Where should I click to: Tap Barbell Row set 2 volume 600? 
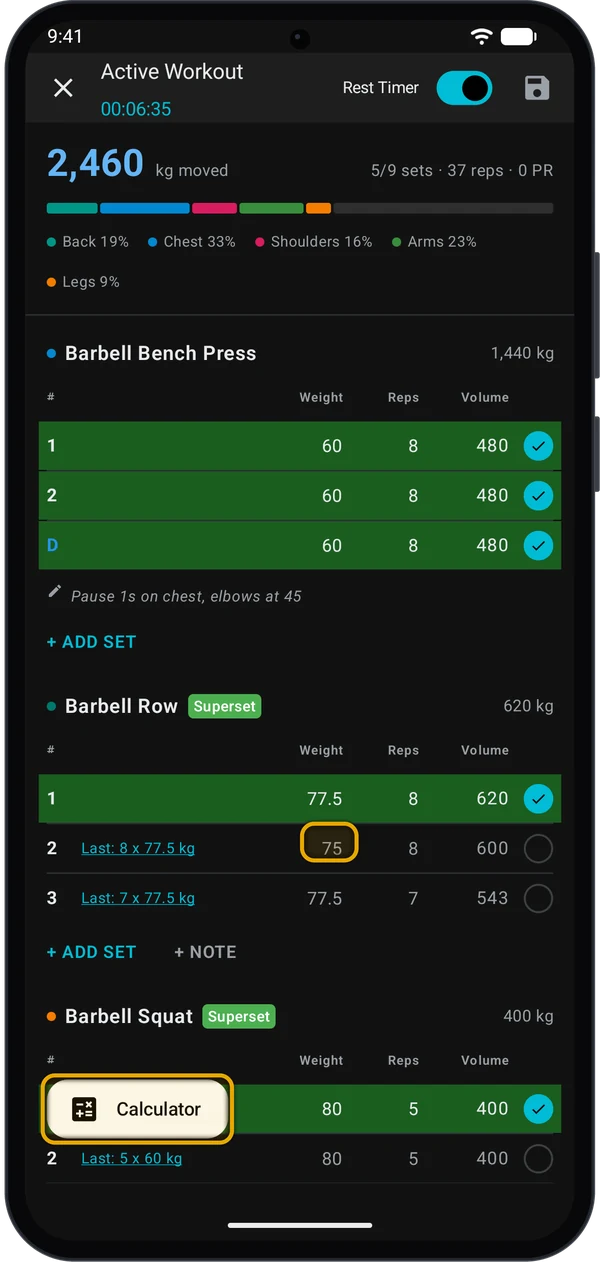point(492,849)
